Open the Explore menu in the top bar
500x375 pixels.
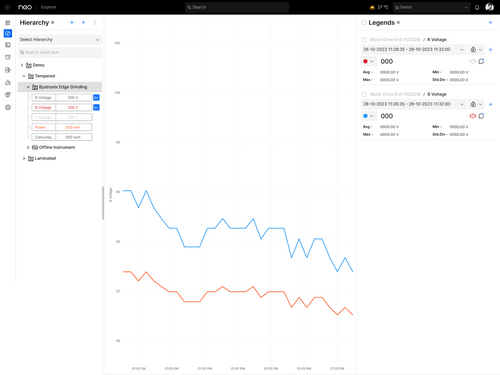point(48,7)
